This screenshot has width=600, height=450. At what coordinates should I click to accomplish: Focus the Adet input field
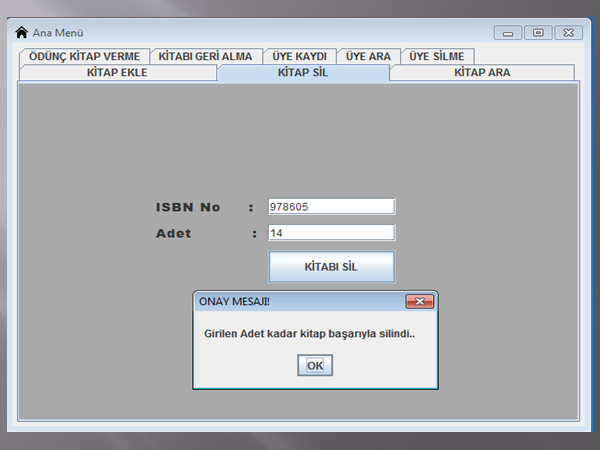click(331, 233)
